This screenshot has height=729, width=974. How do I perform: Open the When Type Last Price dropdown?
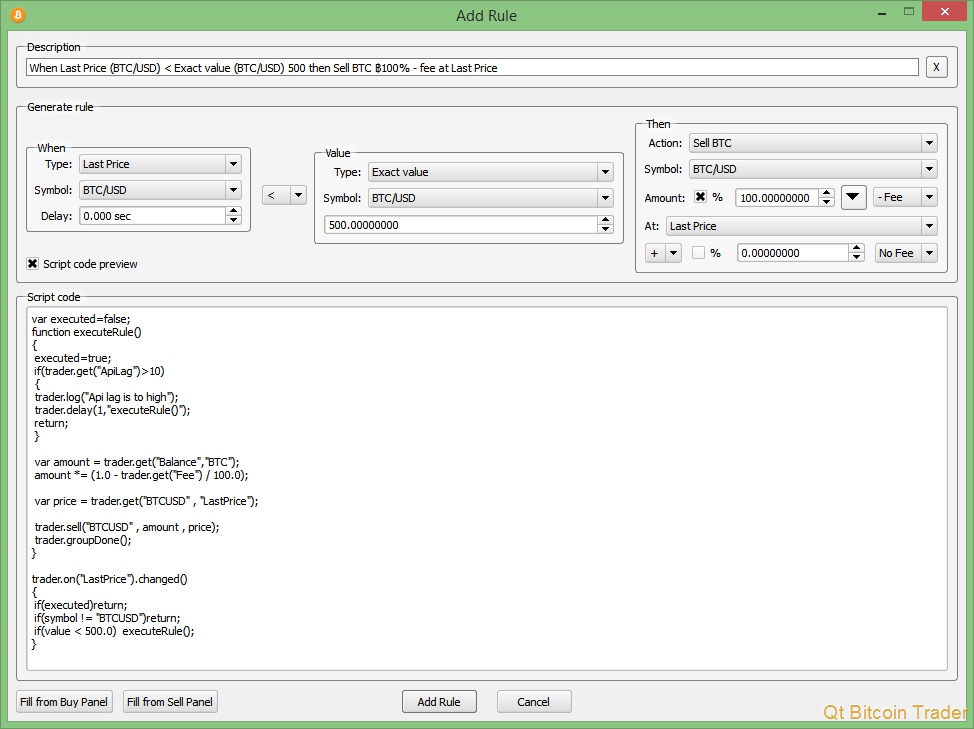click(160, 164)
